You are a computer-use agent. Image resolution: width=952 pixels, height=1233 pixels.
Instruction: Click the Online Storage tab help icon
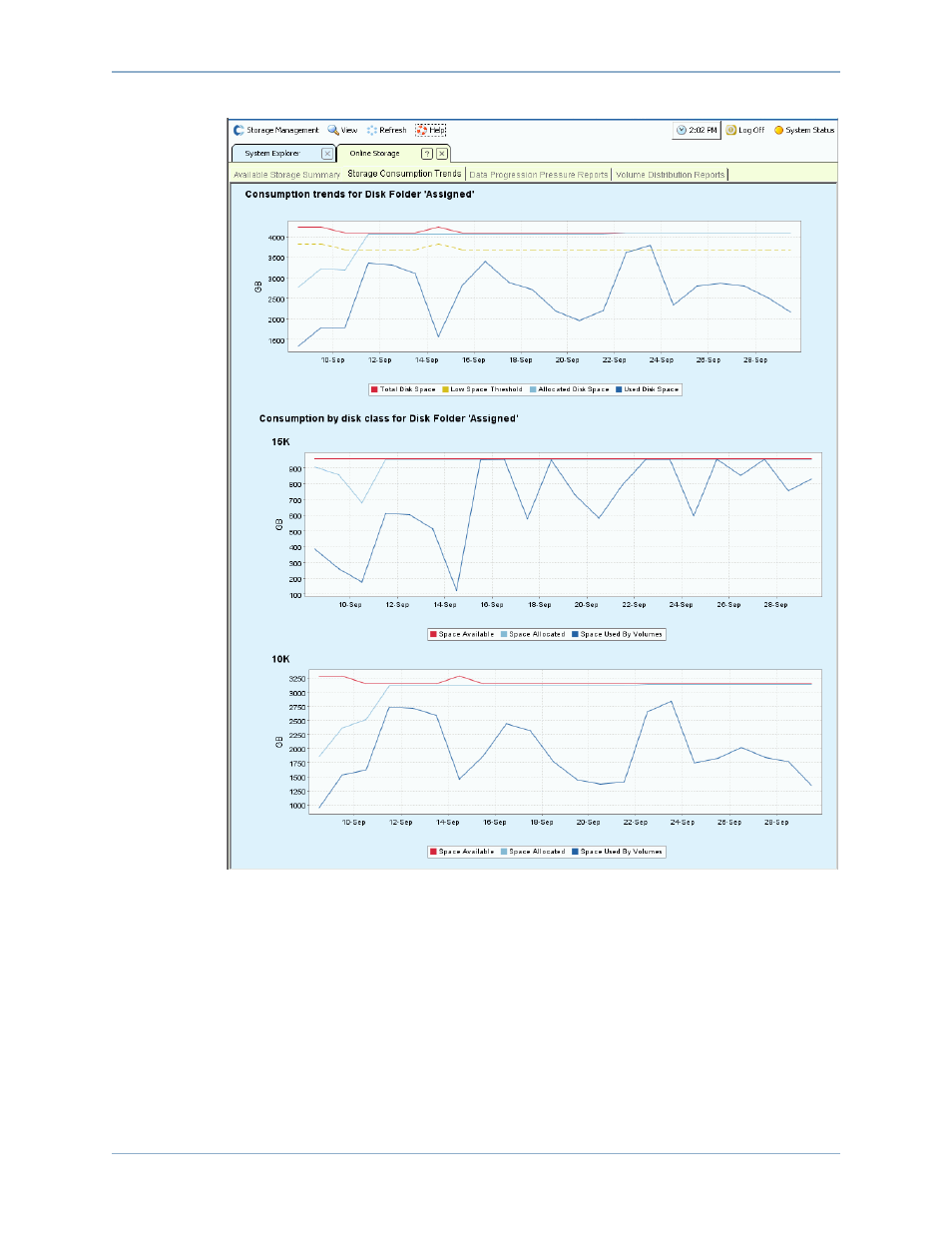427,154
